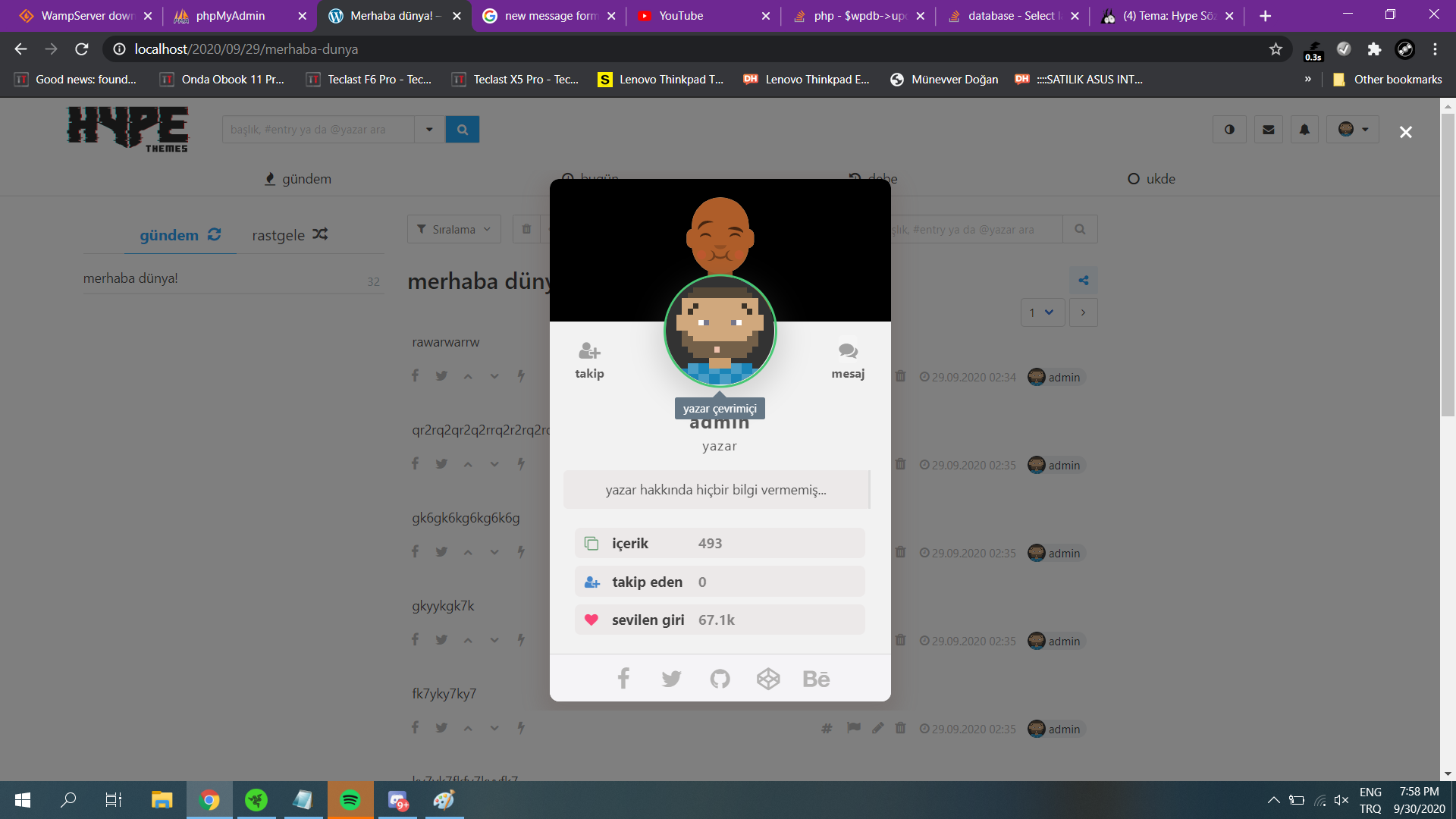Click the in-topic search magnifier button
Screen dimensions: 1456x819
[1080, 229]
